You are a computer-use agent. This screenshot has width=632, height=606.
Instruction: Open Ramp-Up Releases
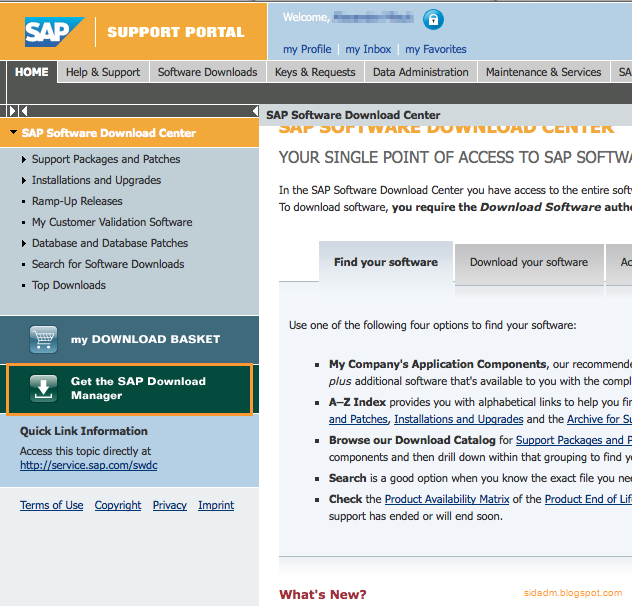click(x=77, y=201)
